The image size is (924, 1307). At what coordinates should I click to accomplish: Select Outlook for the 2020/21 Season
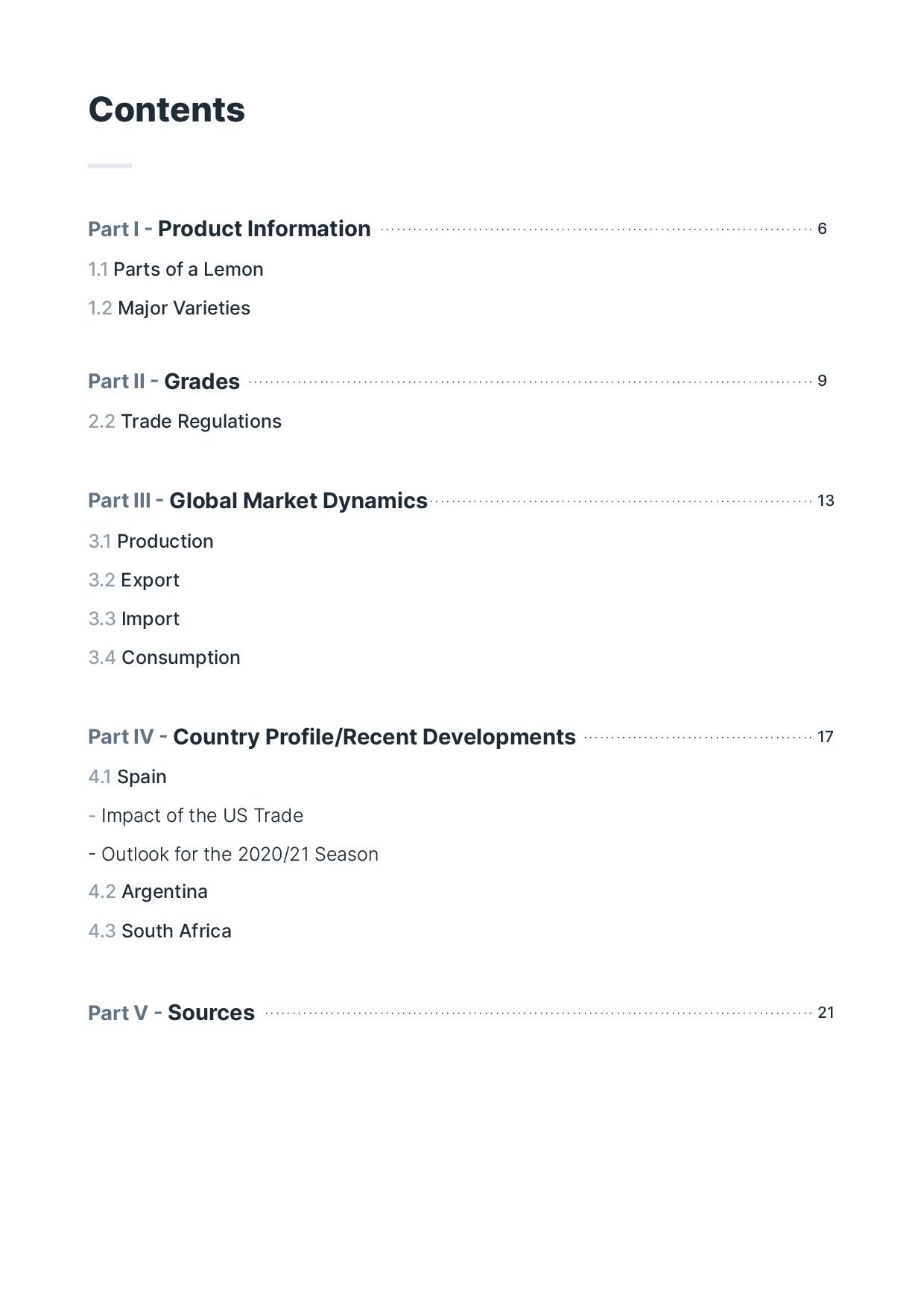point(233,854)
